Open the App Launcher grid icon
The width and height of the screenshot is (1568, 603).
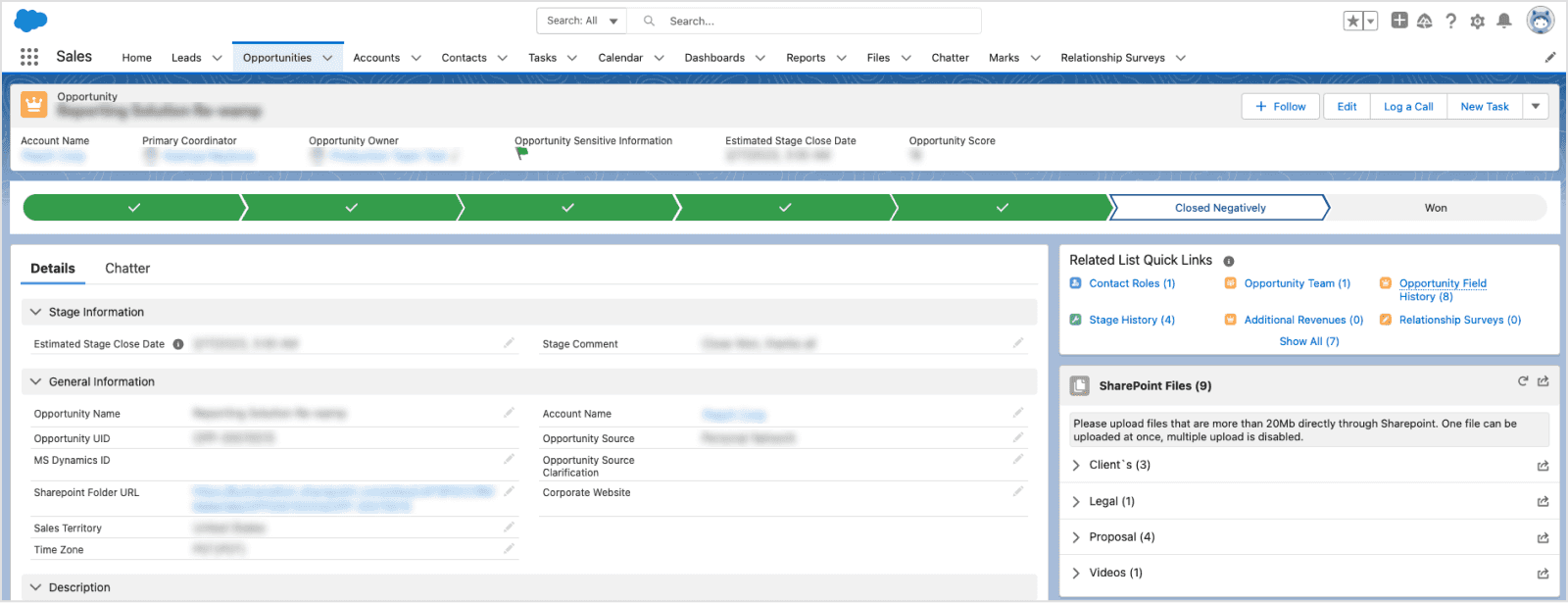29,57
